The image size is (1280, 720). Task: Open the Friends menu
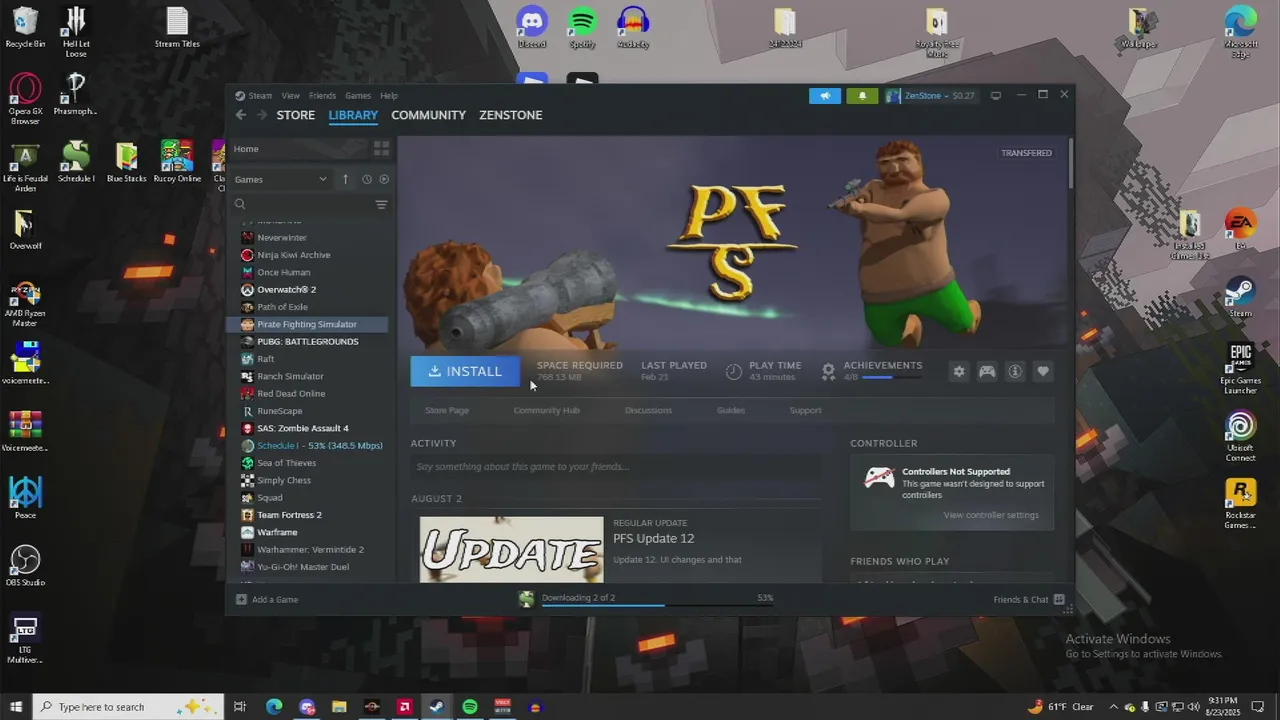[x=322, y=96]
